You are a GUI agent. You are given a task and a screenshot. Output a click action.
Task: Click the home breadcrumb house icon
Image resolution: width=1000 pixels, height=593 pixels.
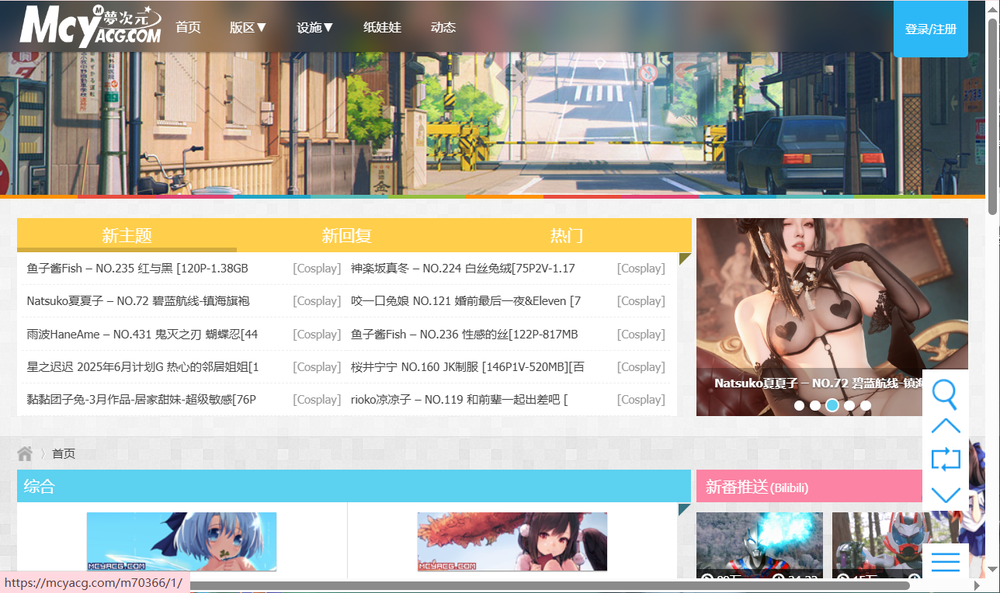(25, 453)
